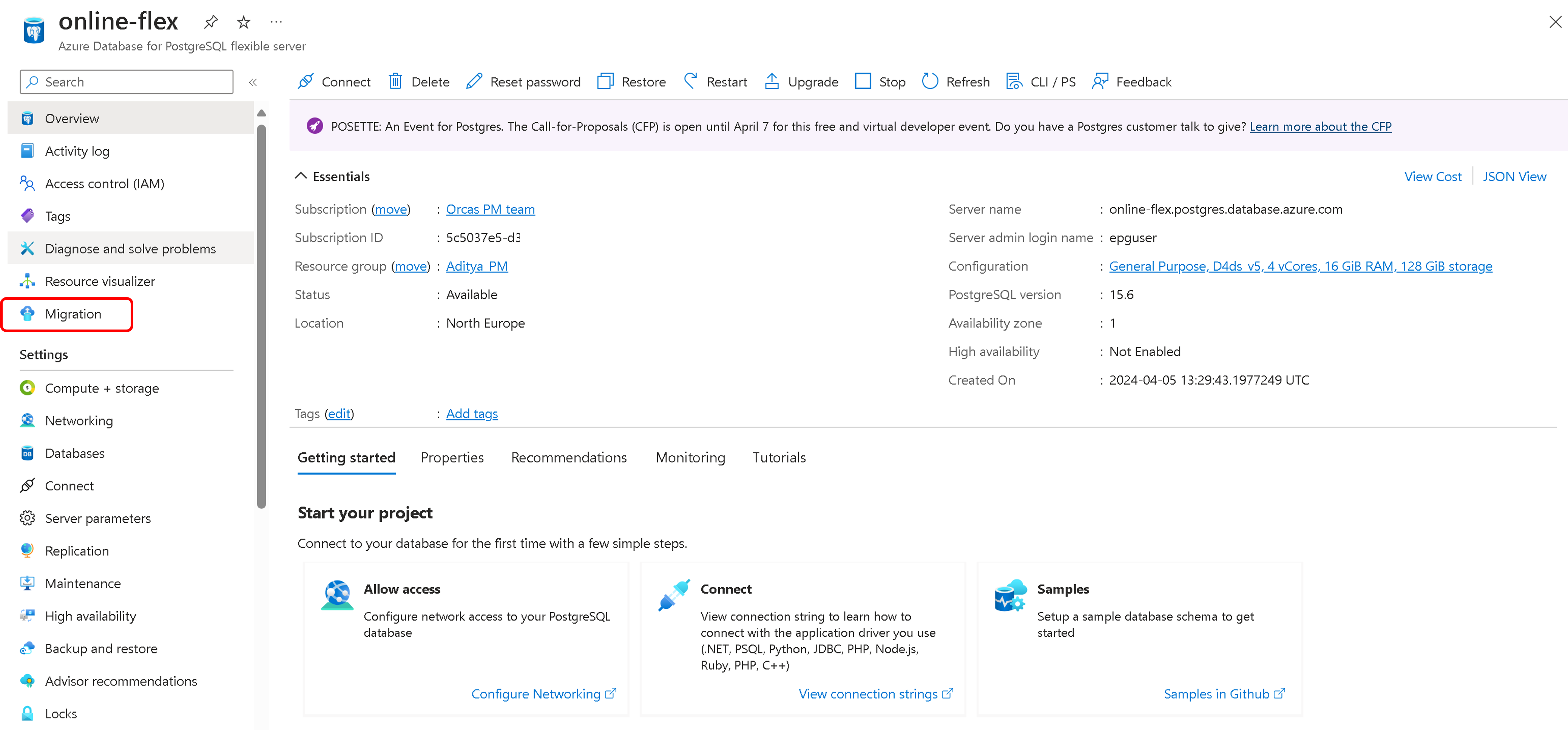Click the Maintenance monitor icon
Screen dimensions: 1568x730
click(28, 584)
